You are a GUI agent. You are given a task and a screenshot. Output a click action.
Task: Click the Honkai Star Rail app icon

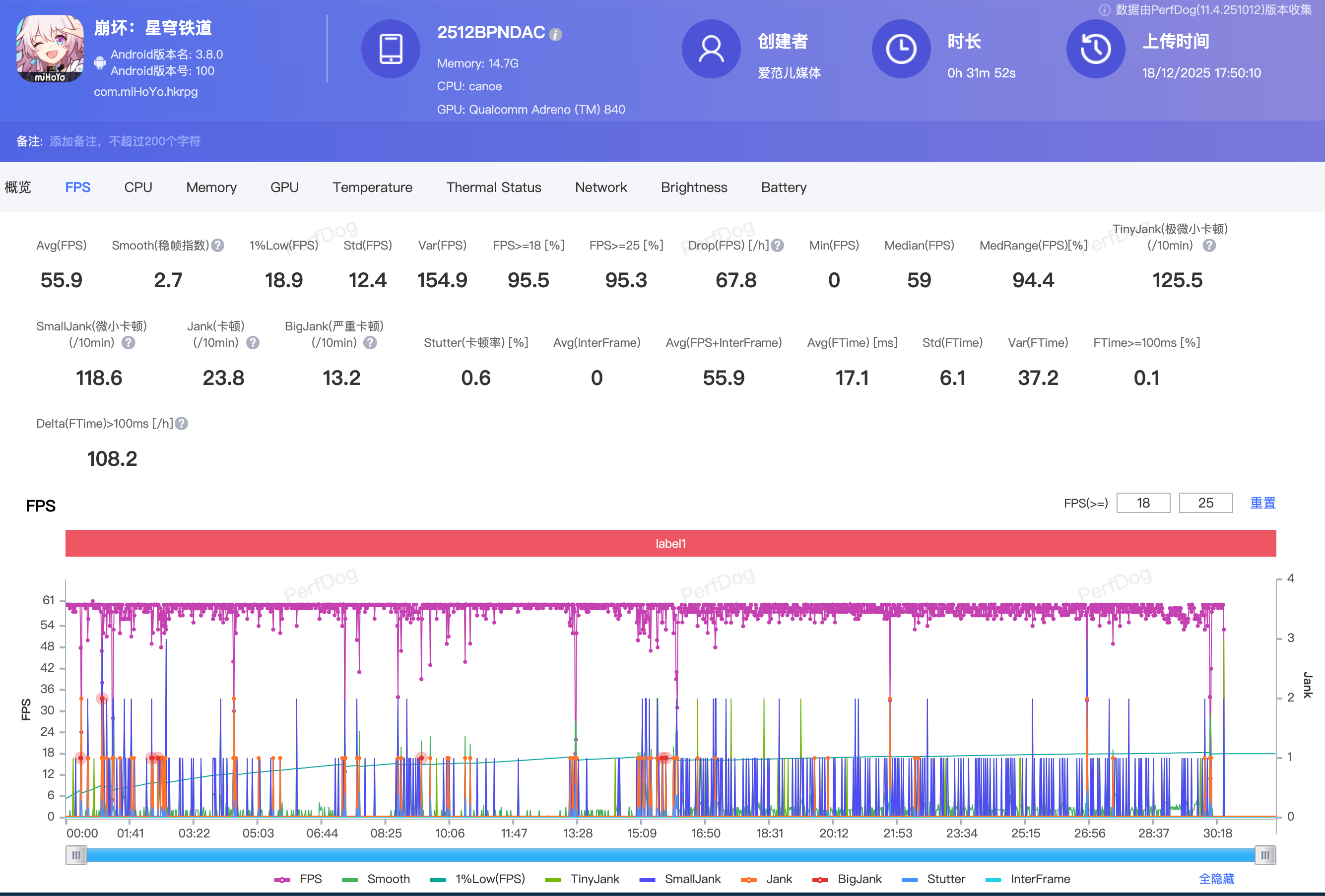point(50,49)
